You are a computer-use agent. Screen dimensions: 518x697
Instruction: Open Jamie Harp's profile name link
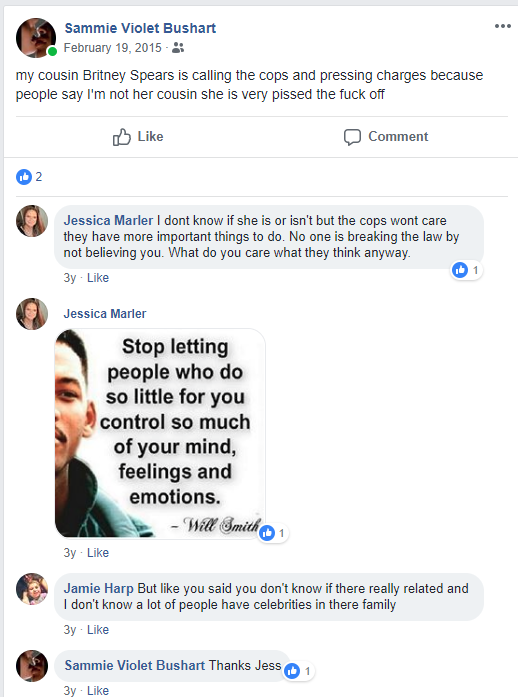click(x=99, y=589)
